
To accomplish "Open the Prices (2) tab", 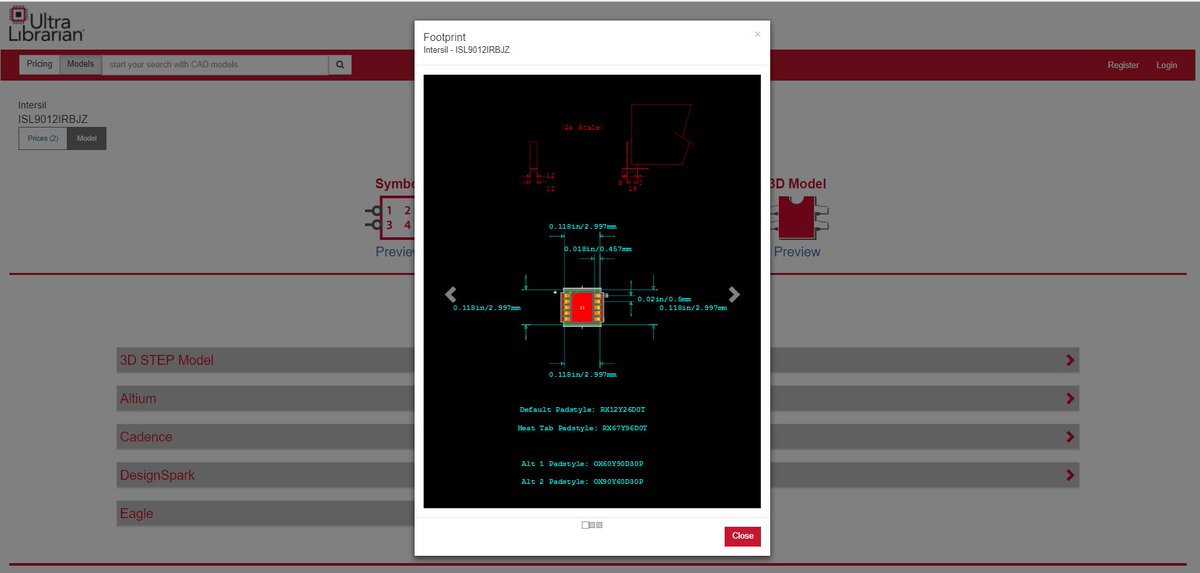I will click(43, 139).
